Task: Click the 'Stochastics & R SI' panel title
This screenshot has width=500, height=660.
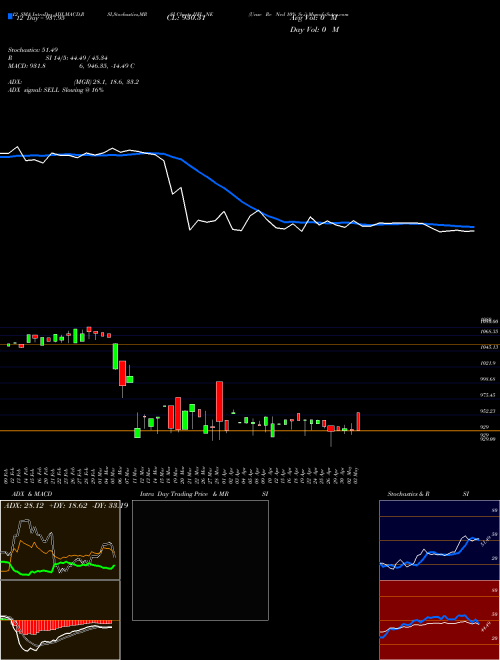Action: click(x=429, y=494)
